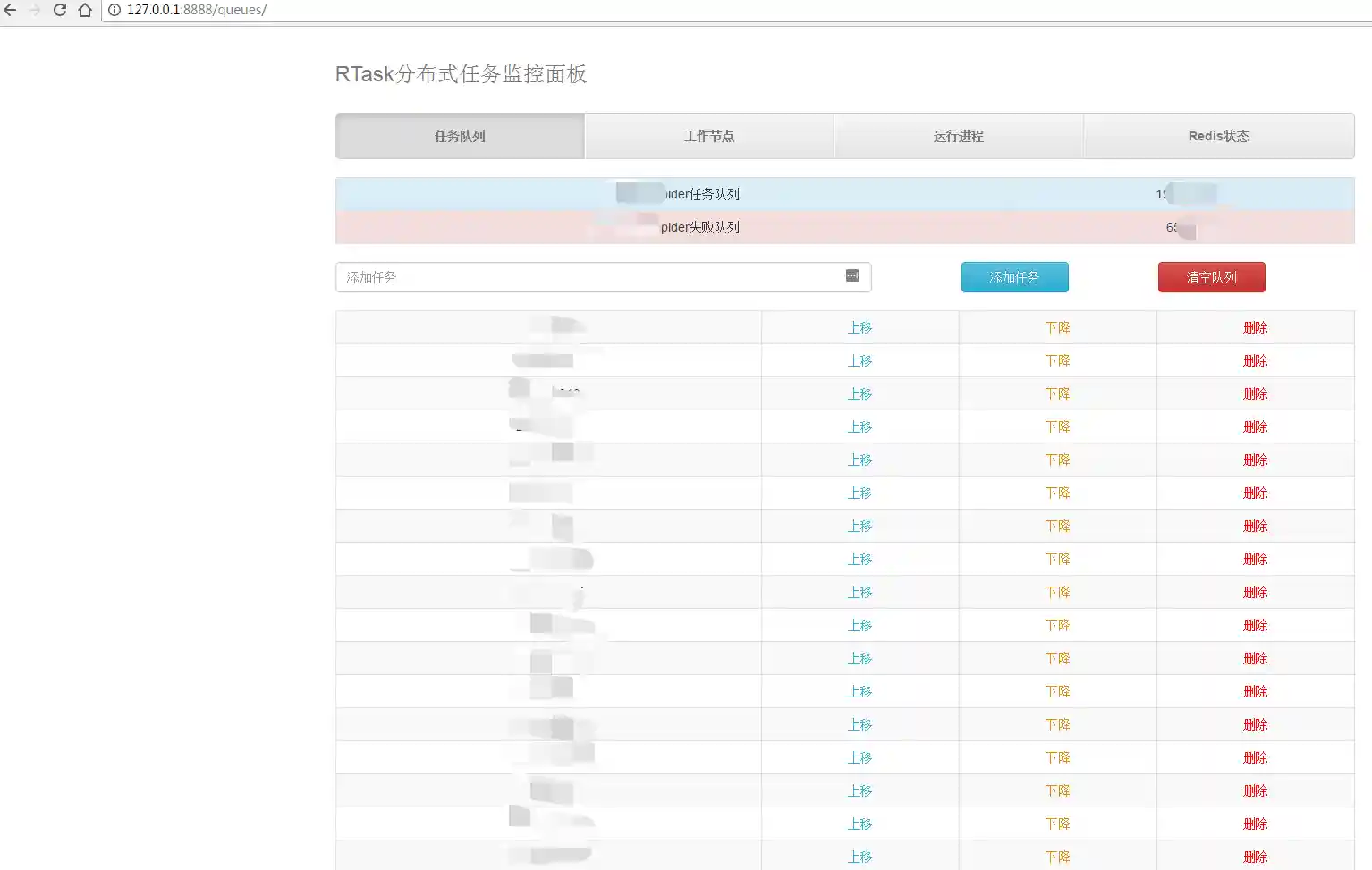The image size is (1372, 870).
Task: Switch to the 运行进程 tab
Action: coord(959,136)
